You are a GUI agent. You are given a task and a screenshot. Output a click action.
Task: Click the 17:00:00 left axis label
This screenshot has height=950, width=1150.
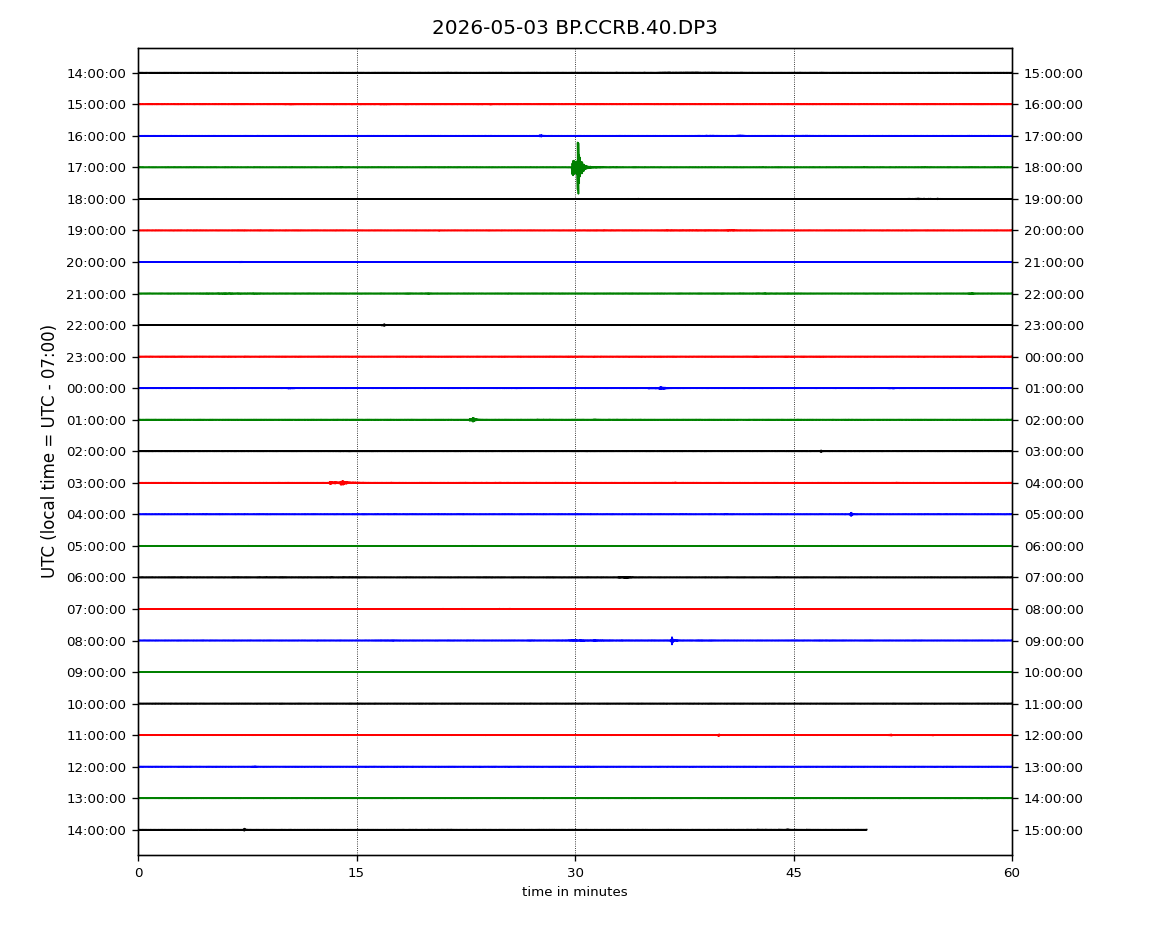pos(96,168)
